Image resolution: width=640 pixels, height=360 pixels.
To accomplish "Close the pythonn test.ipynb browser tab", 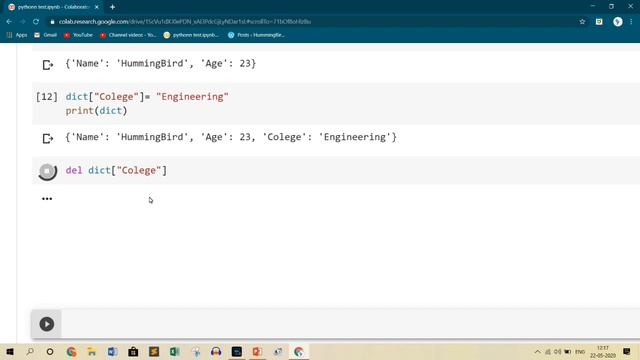I will click(x=97, y=7).
